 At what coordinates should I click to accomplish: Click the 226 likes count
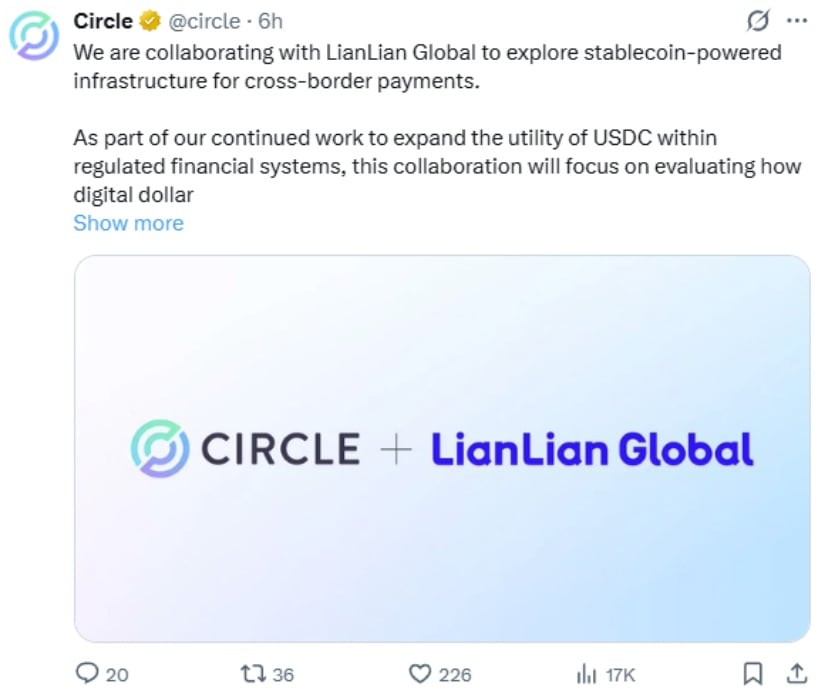coord(454,675)
